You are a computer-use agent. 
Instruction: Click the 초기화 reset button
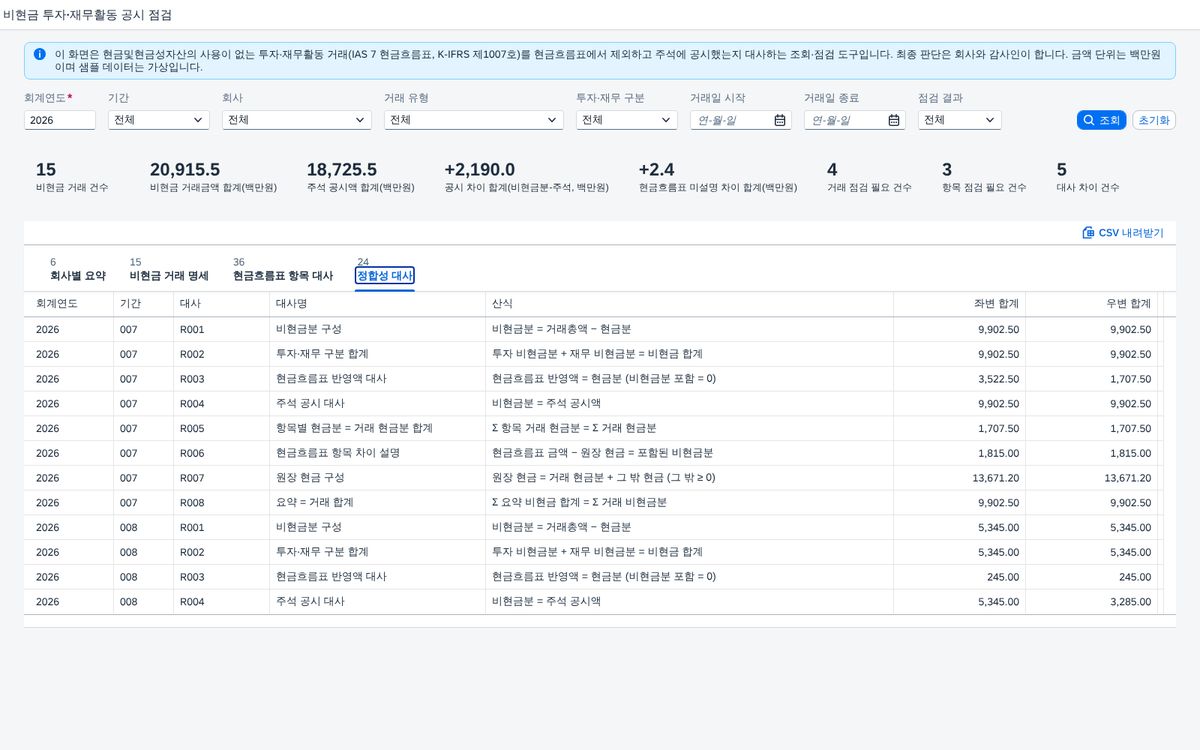pyautogui.click(x=1154, y=120)
